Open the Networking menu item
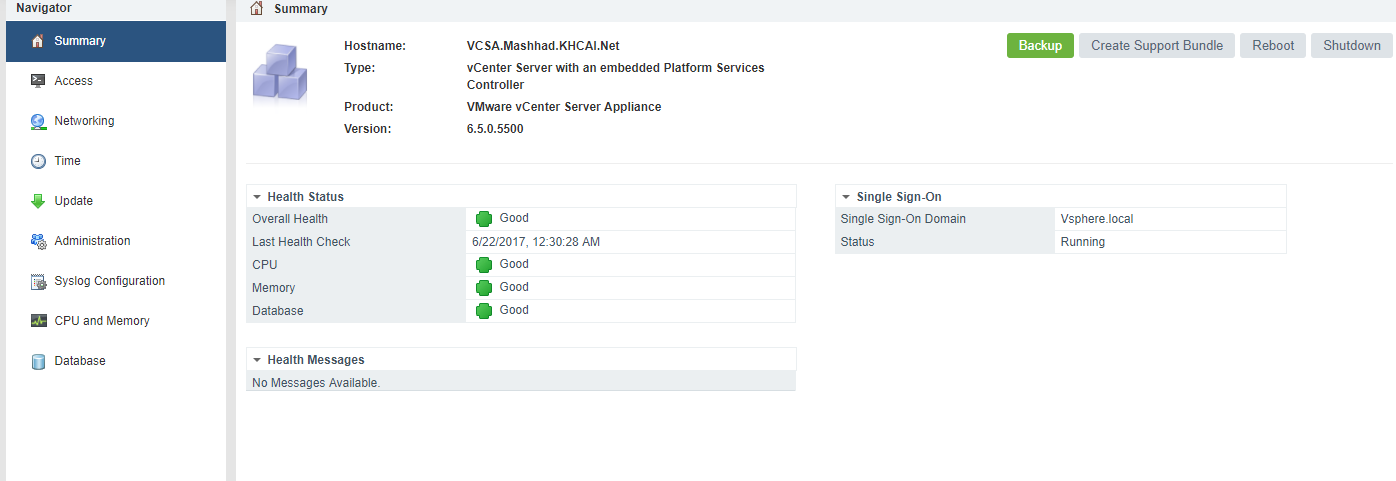The image size is (1396, 481). click(84, 121)
